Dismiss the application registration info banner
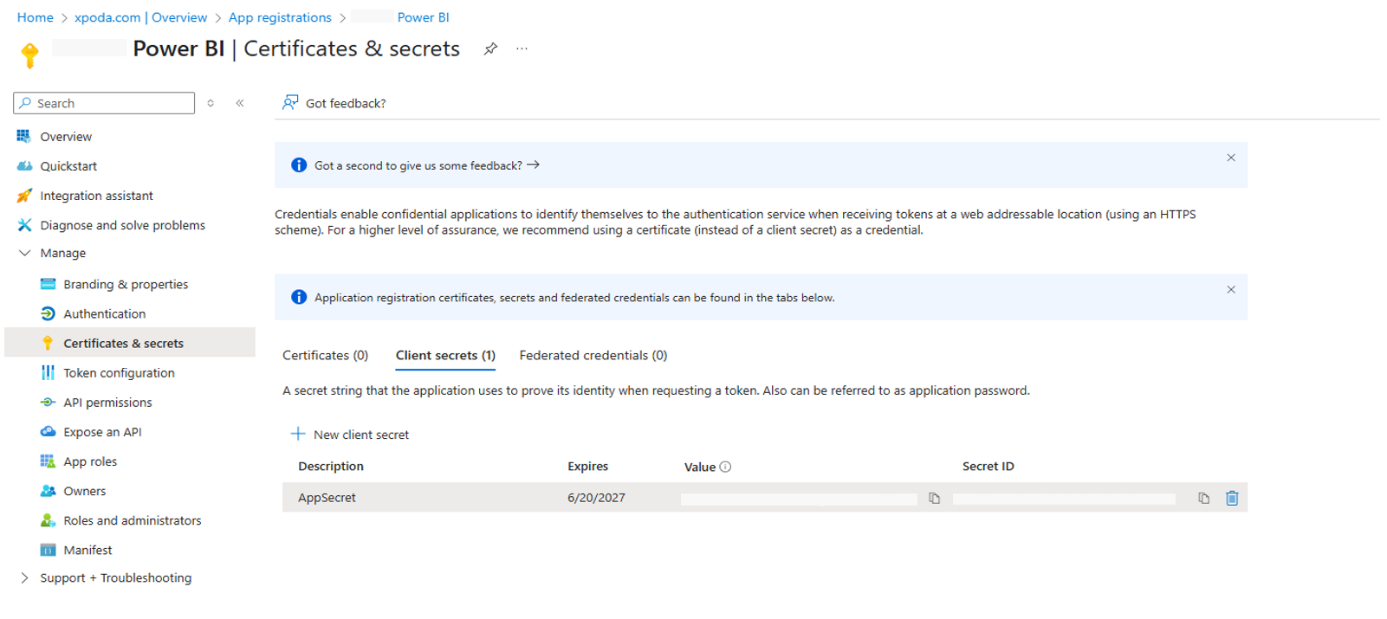This screenshot has height=619, width=1387. (x=1231, y=290)
